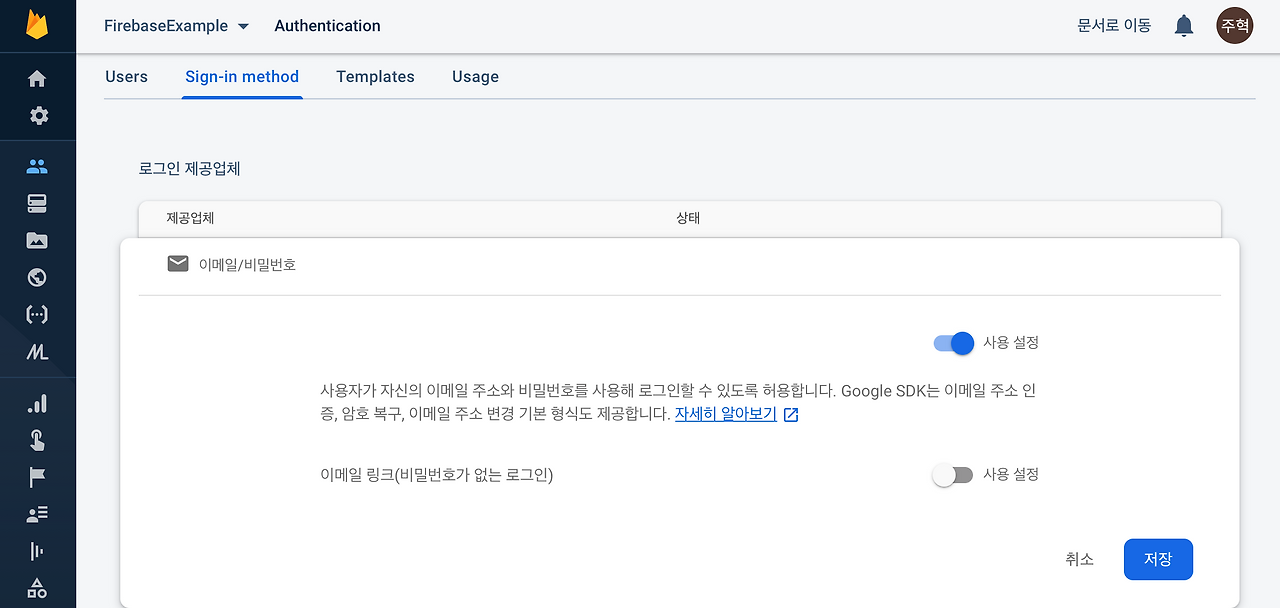
Task: Open shapes icon at sidebar bottom
Action: point(37,588)
